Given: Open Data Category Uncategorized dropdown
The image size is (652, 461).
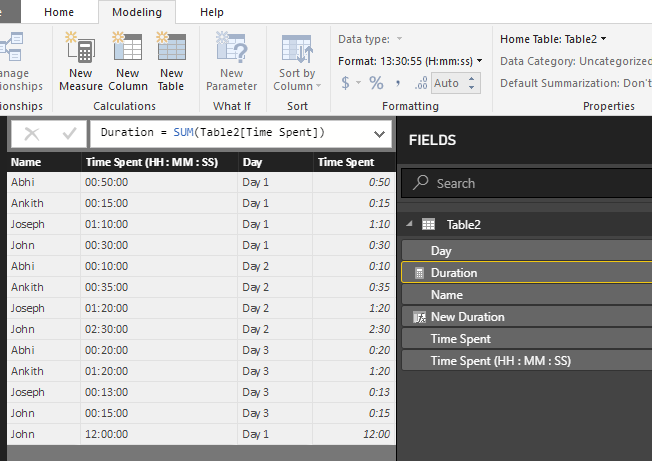Looking at the screenshot, I should coord(576,61).
